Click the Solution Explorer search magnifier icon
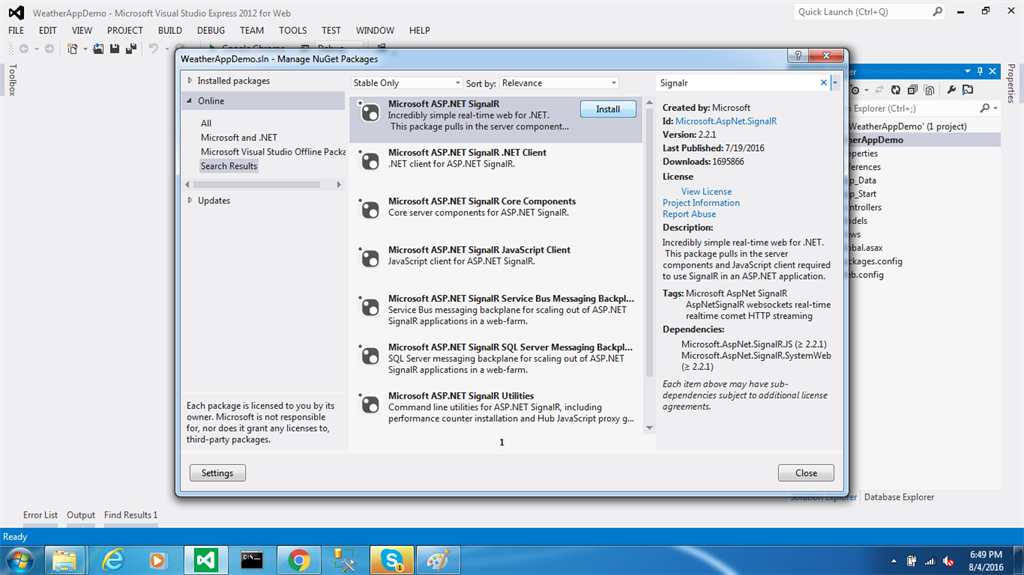The width and height of the screenshot is (1024, 575). point(985,108)
